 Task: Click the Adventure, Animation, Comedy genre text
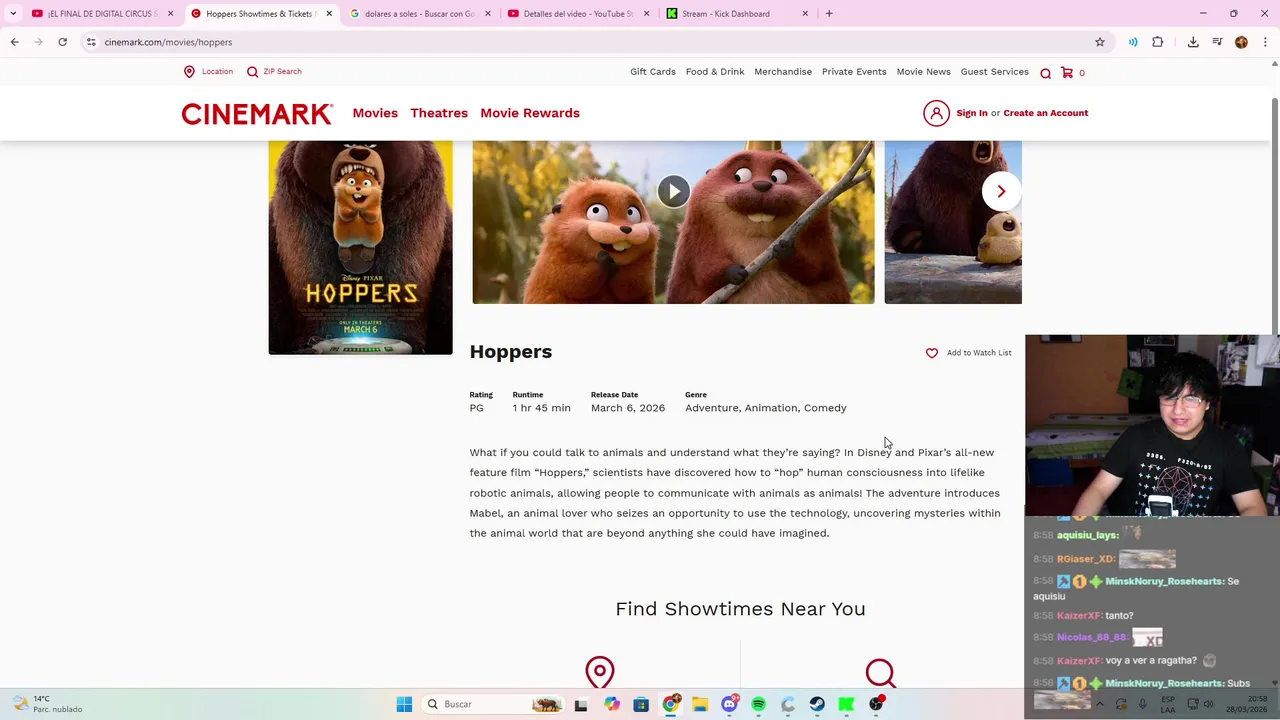[x=766, y=408]
